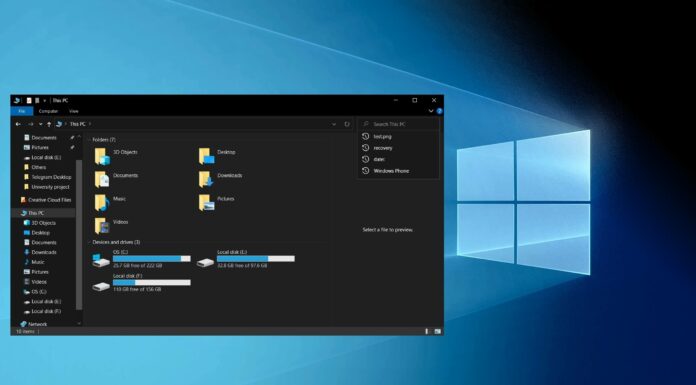Click the OS (C:) capacity bar
Viewport: 696px width, 385px height.
[x=152, y=259]
